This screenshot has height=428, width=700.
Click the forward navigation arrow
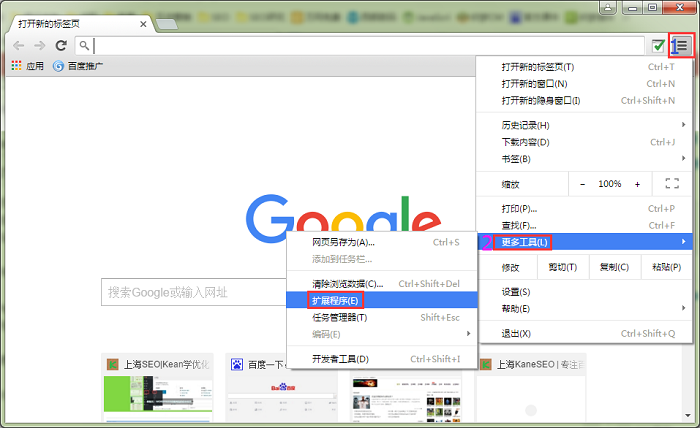40,45
